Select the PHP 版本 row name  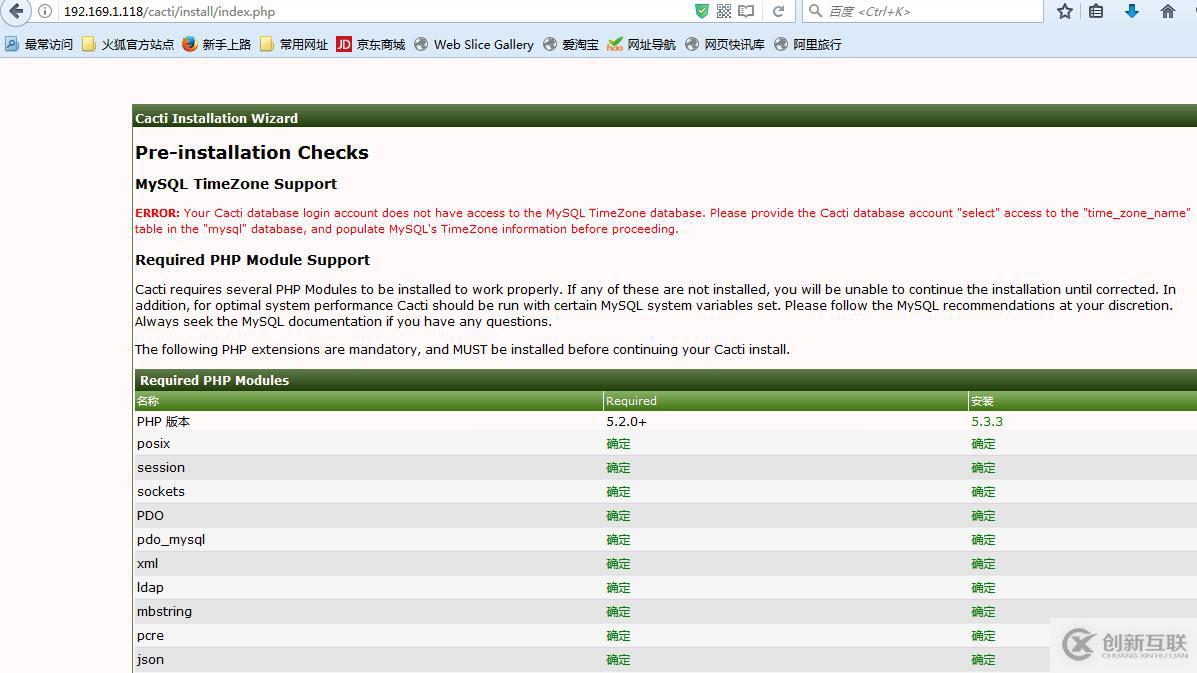point(163,421)
